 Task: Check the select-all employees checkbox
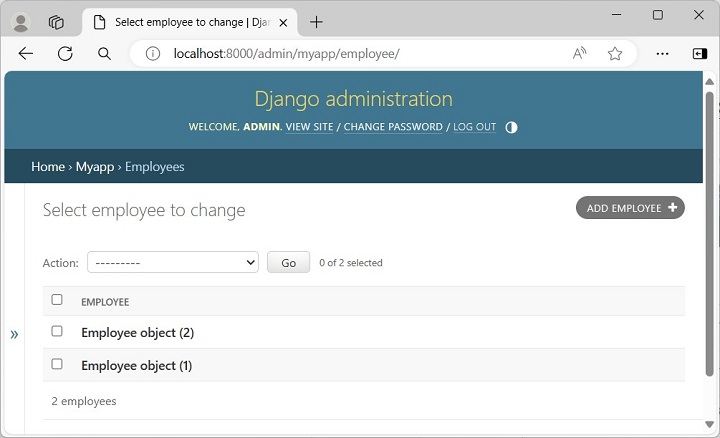[57, 300]
